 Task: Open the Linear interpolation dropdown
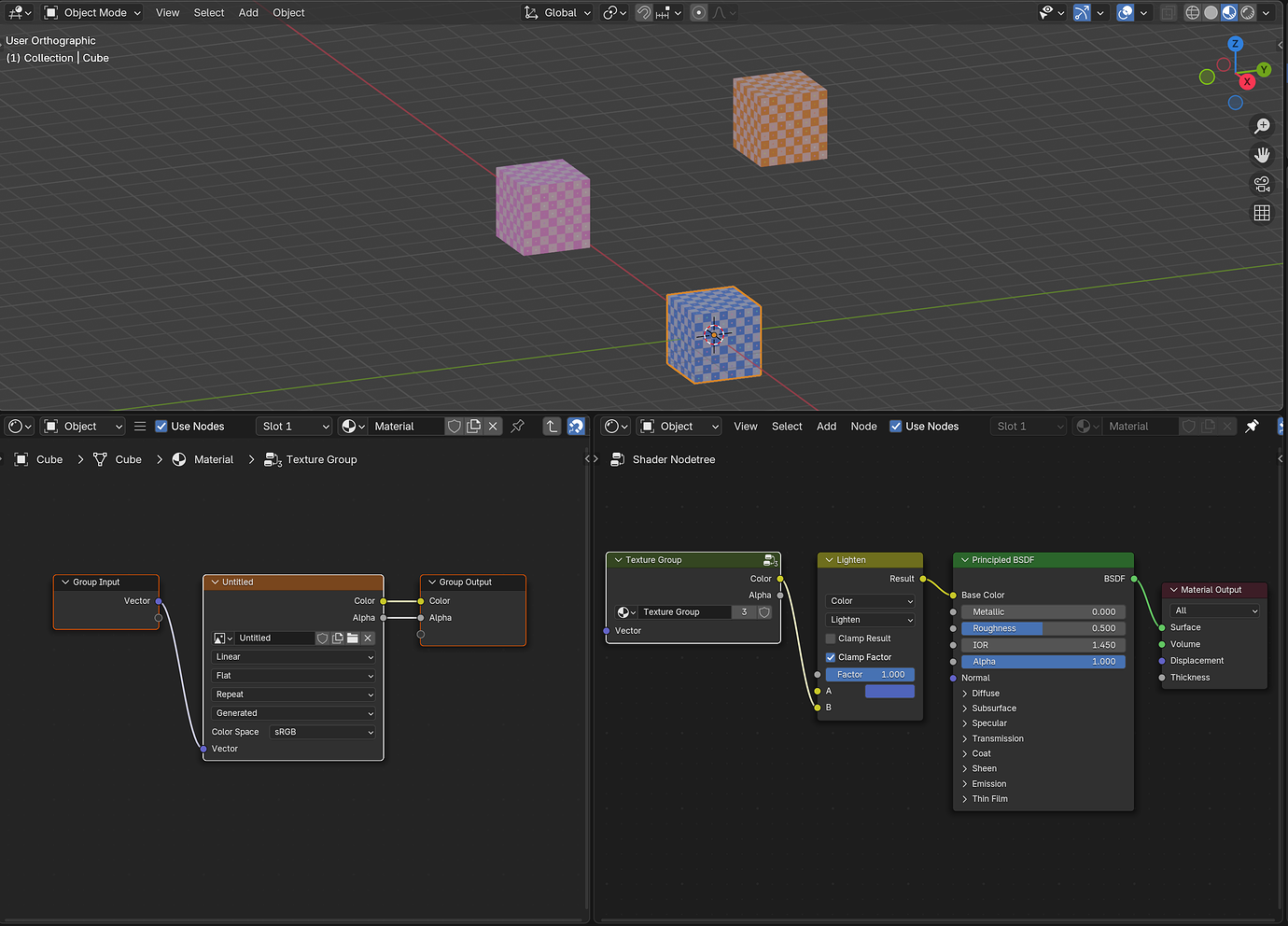click(x=294, y=656)
